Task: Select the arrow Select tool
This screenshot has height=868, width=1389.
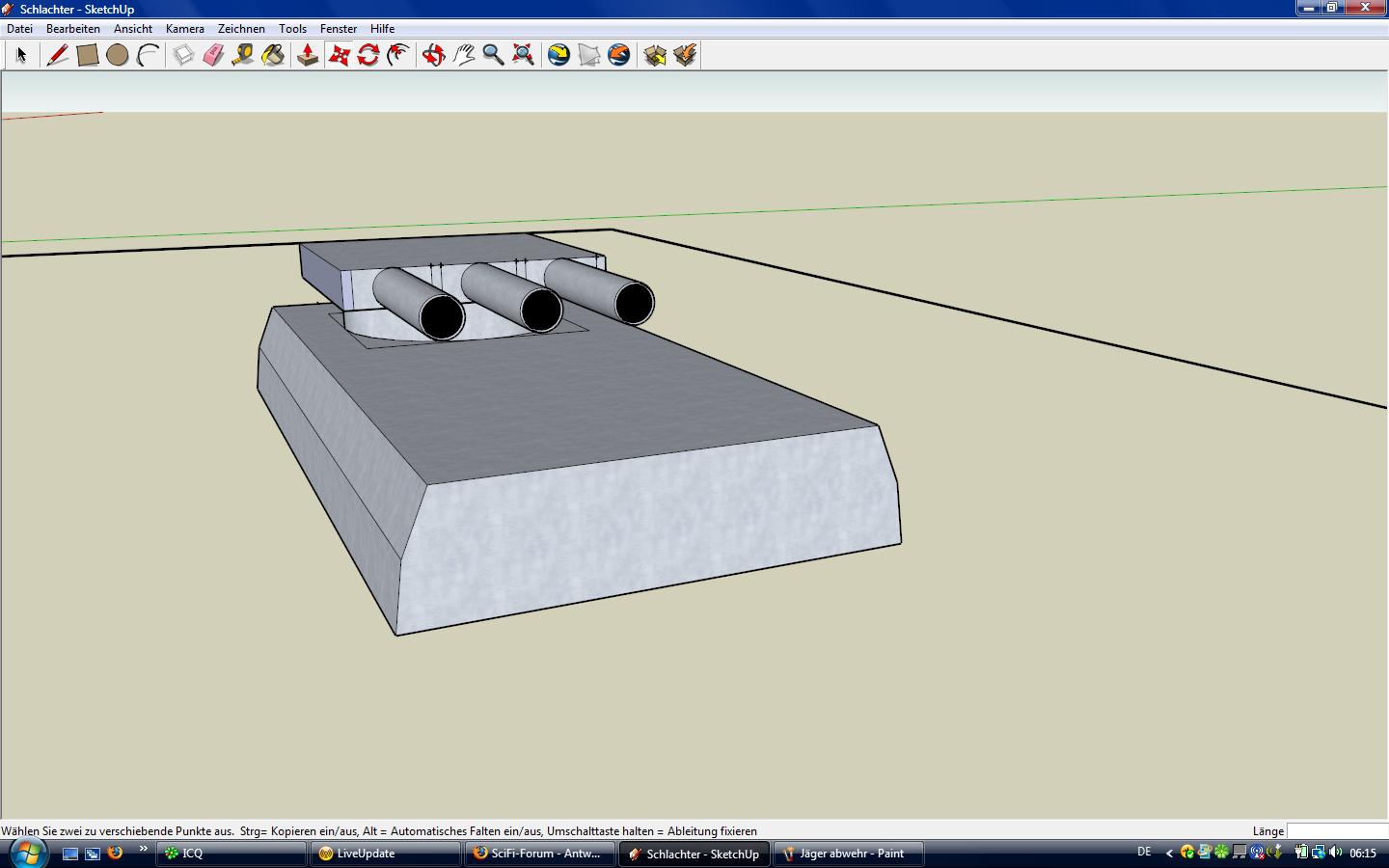Action: point(21,55)
